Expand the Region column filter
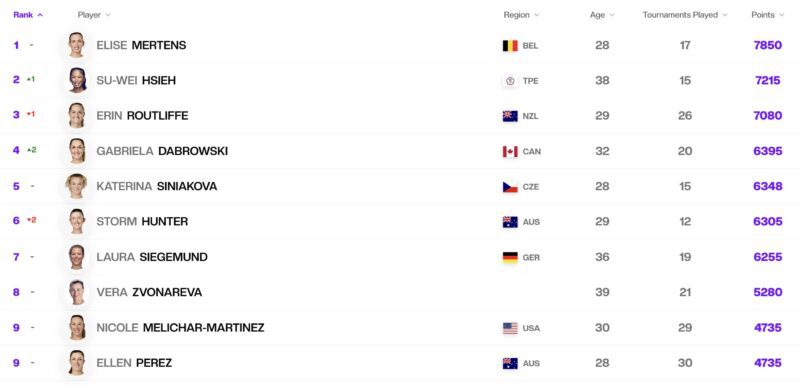 pos(521,15)
